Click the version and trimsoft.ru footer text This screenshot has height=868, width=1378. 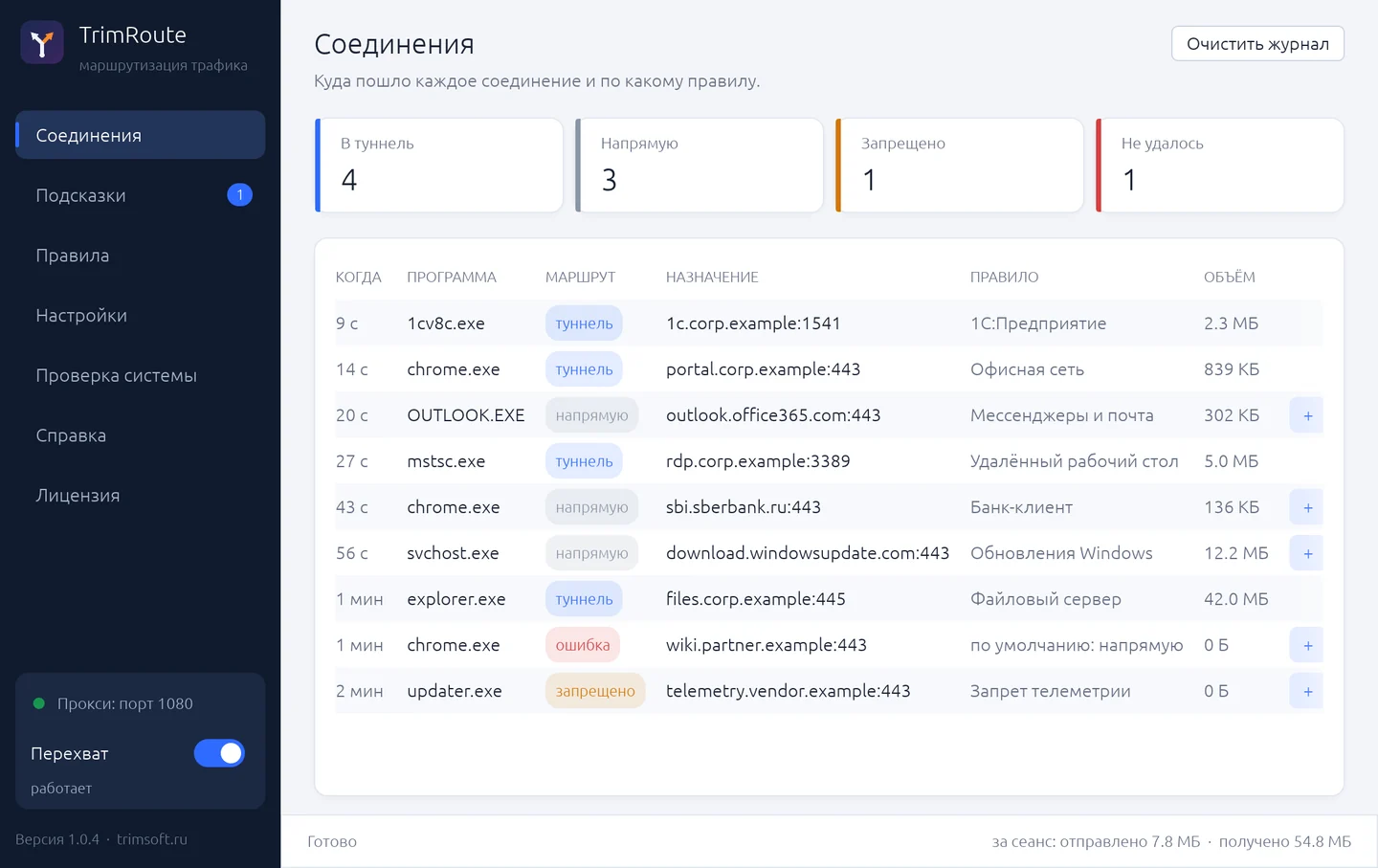101,839
